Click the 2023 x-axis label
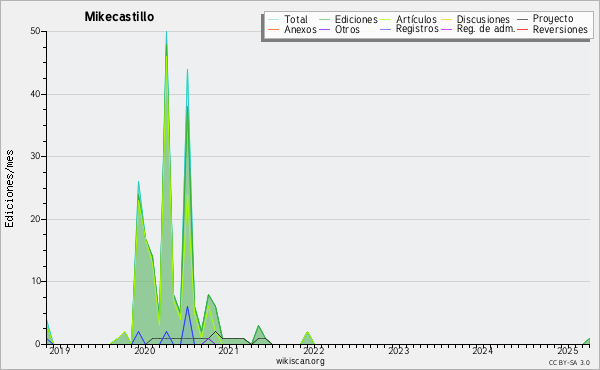600x370 pixels. pos(399,350)
